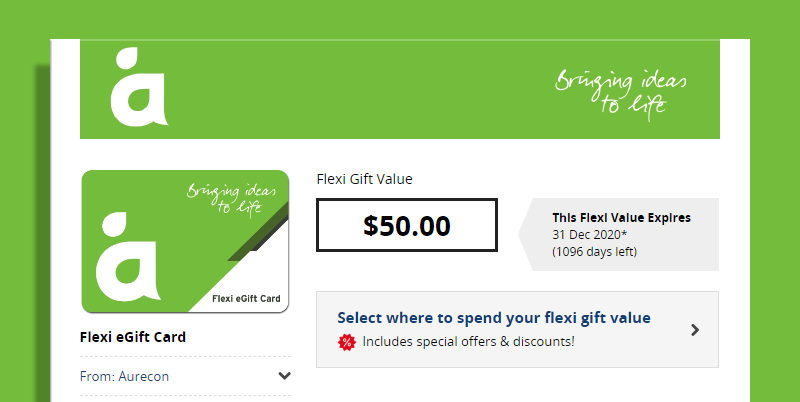Click the Flexi Gift Value label

(364, 180)
